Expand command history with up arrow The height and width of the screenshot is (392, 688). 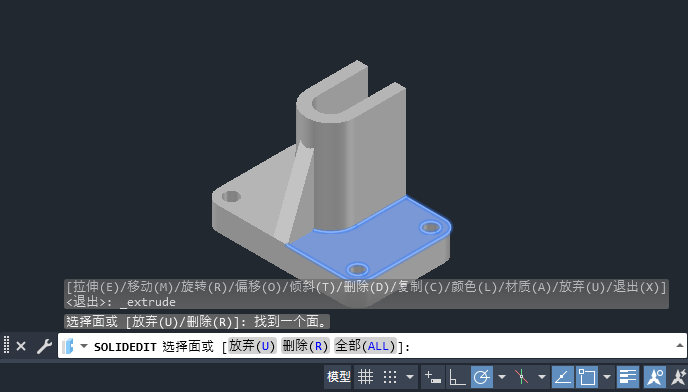pos(681,345)
